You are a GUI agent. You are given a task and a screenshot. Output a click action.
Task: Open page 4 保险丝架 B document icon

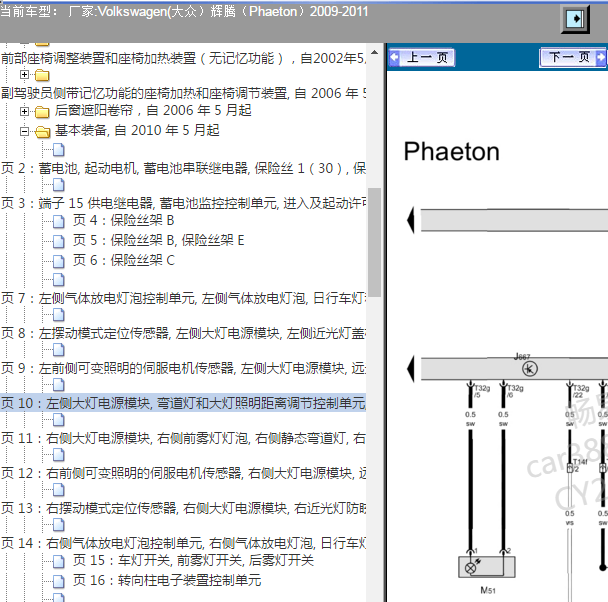click(59, 221)
